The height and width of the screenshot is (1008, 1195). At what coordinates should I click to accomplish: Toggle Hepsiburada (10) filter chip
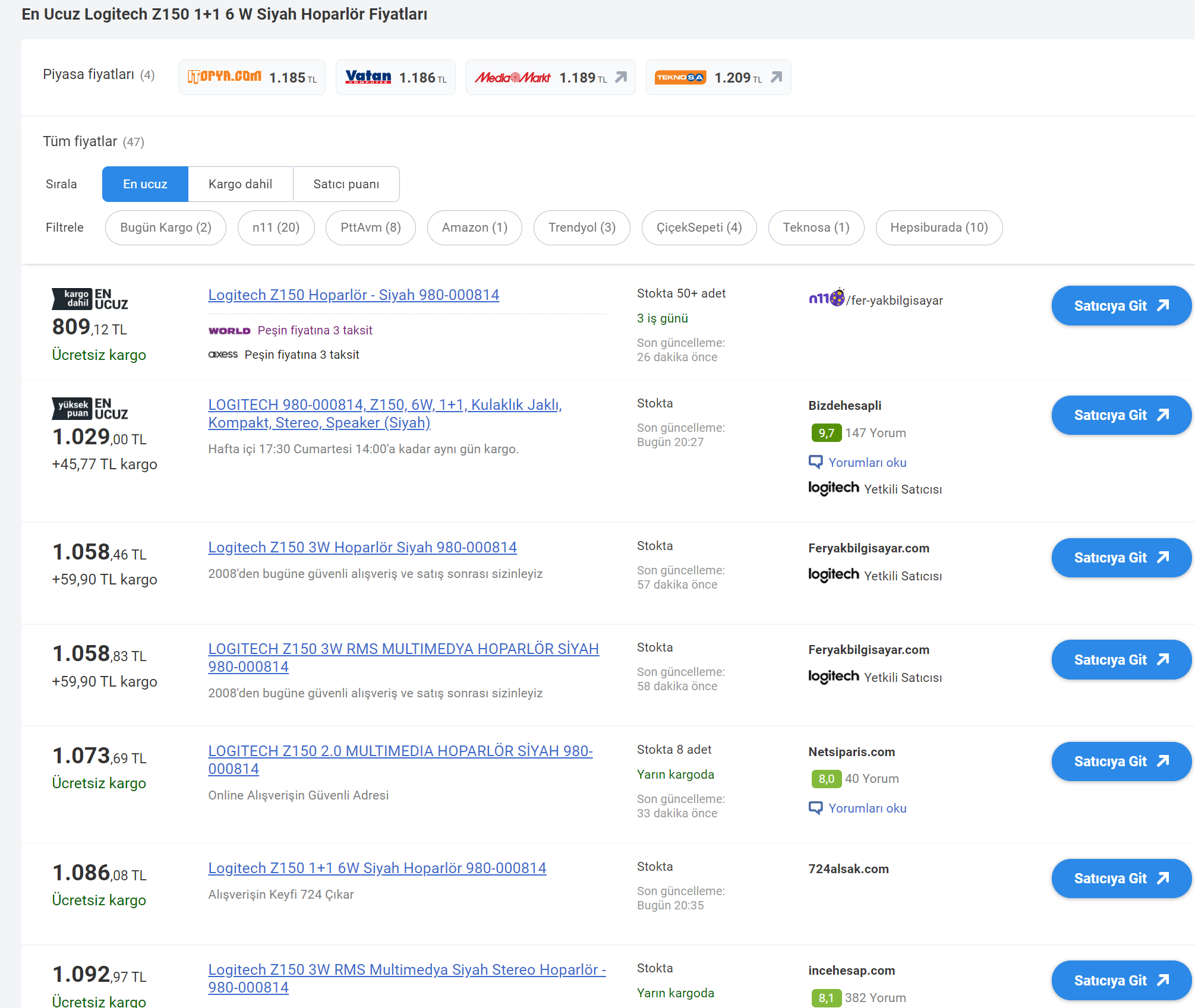coord(938,227)
